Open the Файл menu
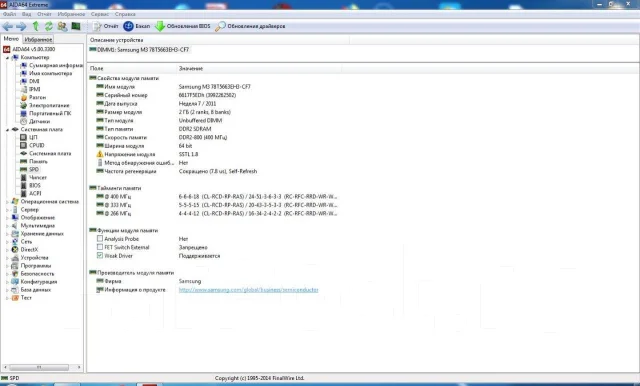Image resolution: width=640 pixels, height=386 pixels. [x=9, y=14]
